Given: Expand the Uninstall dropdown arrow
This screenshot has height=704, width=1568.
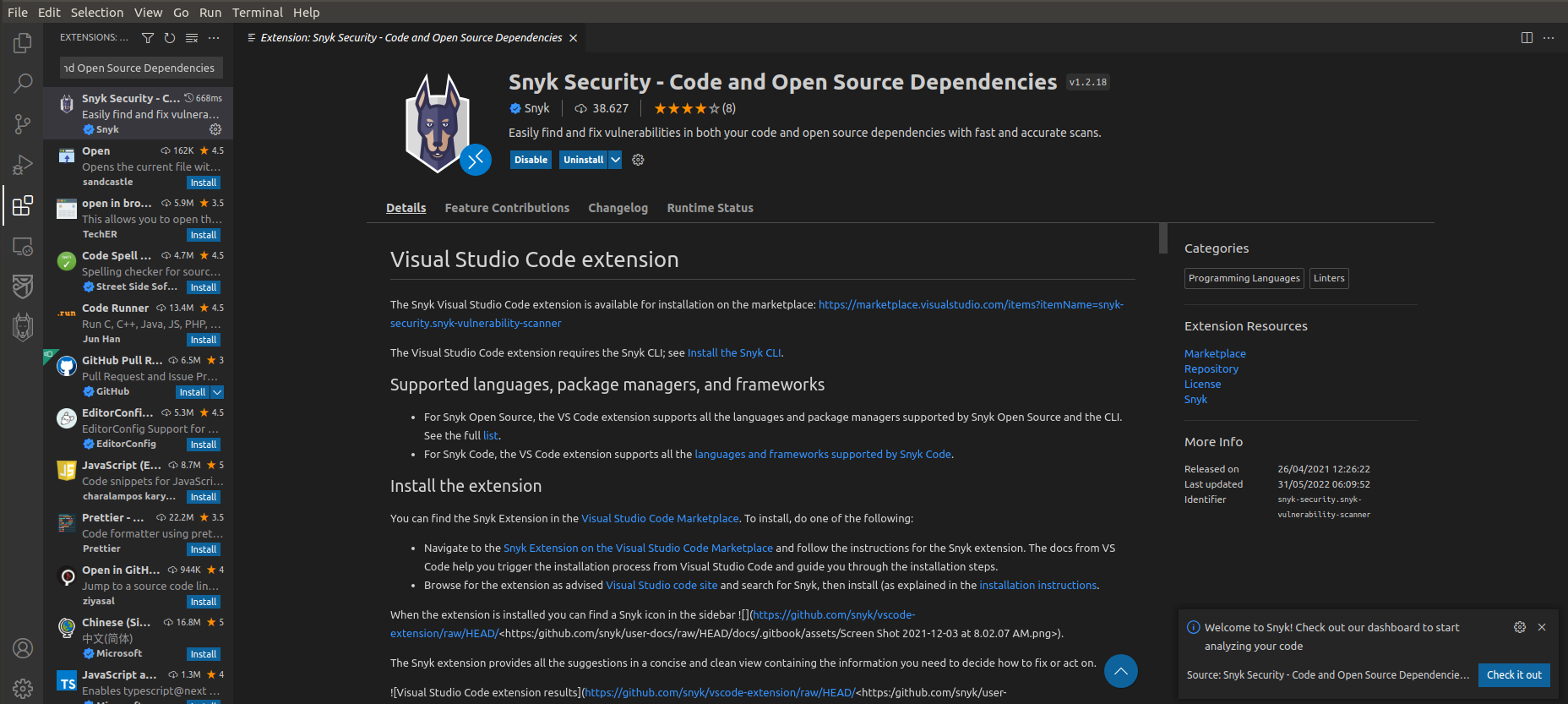Looking at the screenshot, I should click(x=615, y=160).
